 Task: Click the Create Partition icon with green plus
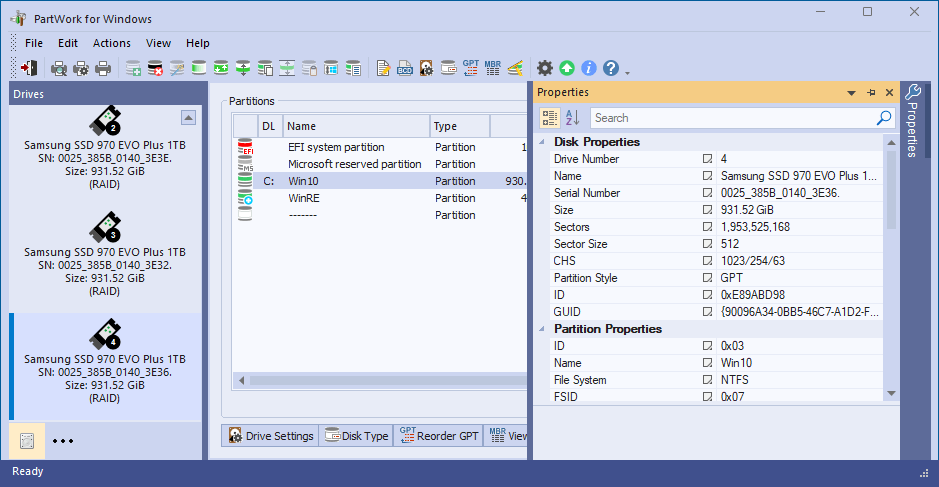click(133, 68)
